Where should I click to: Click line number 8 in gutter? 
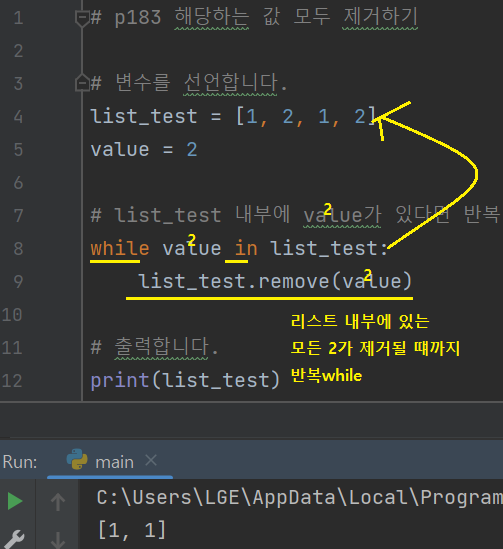point(18,249)
